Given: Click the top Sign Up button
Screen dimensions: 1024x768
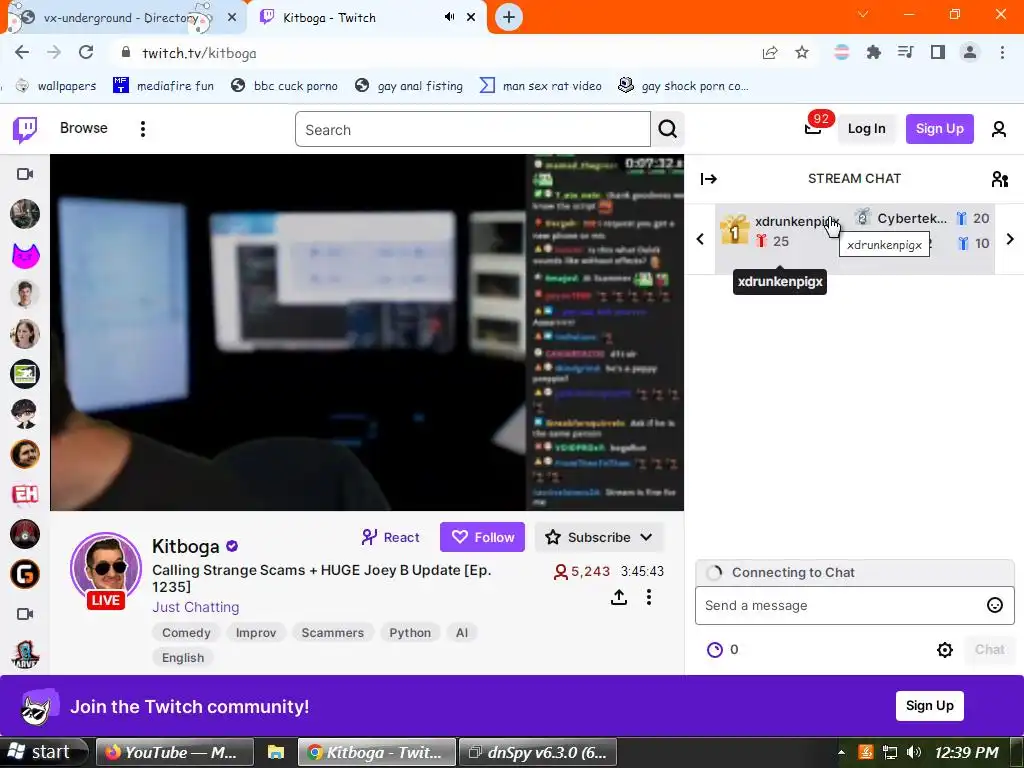Looking at the screenshot, I should [x=939, y=129].
